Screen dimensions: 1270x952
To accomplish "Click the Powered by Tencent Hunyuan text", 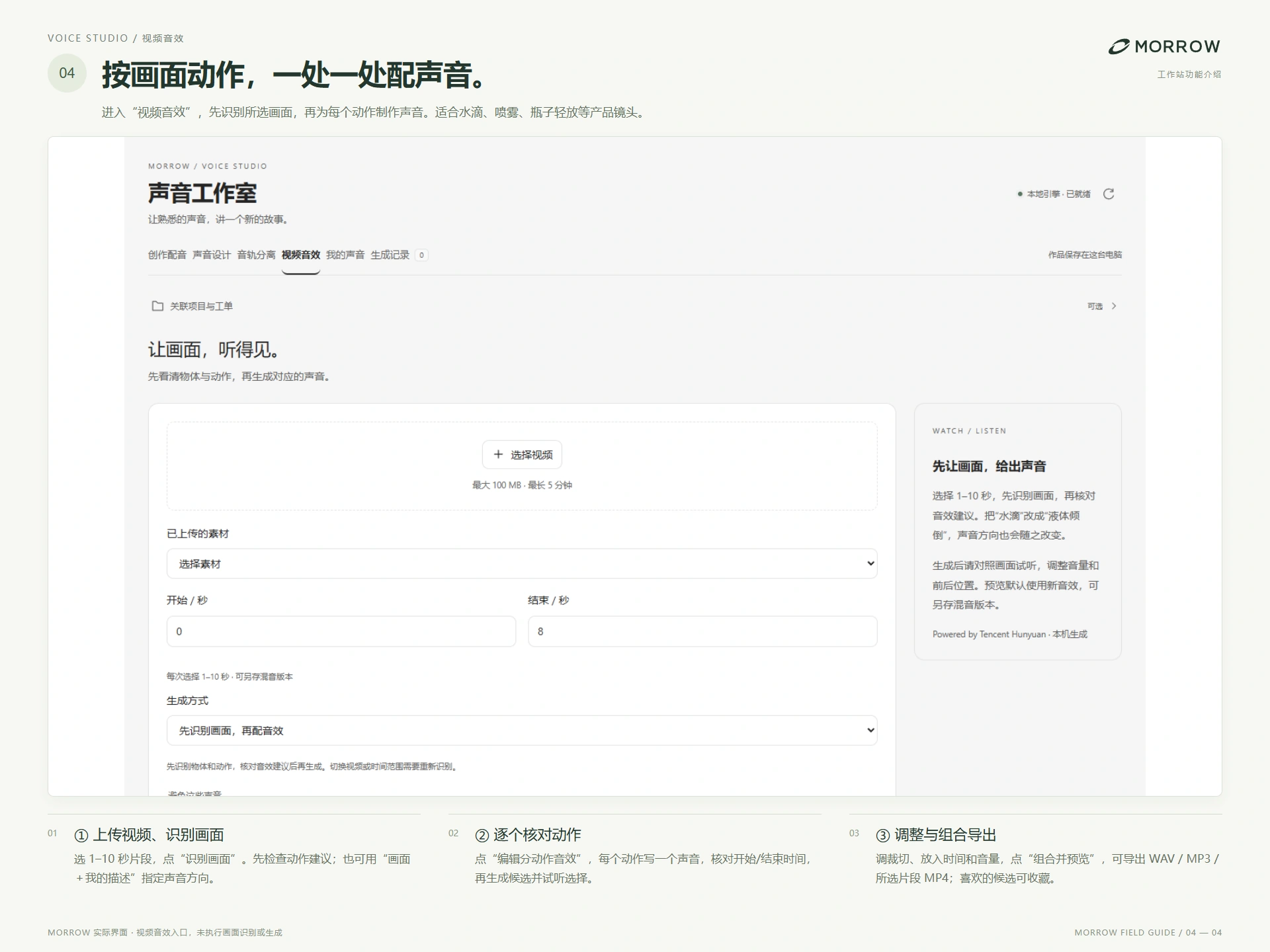I will [x=990, y=635].
